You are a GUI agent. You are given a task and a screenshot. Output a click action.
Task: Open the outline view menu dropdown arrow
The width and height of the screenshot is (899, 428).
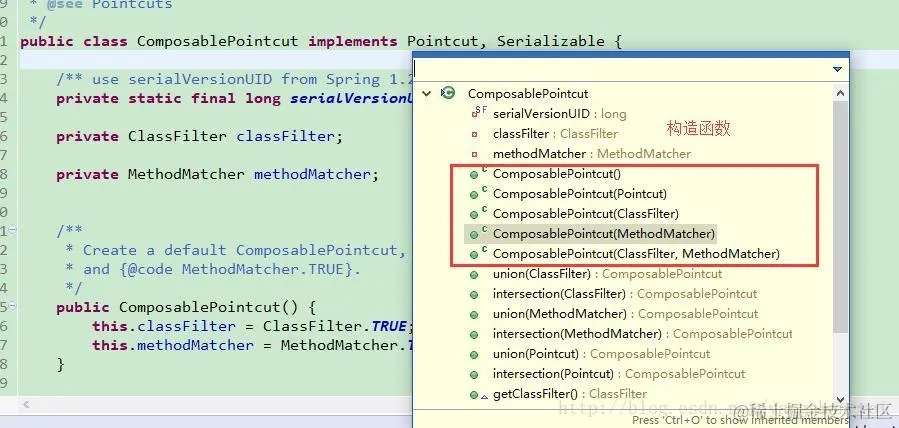(837, 69)
